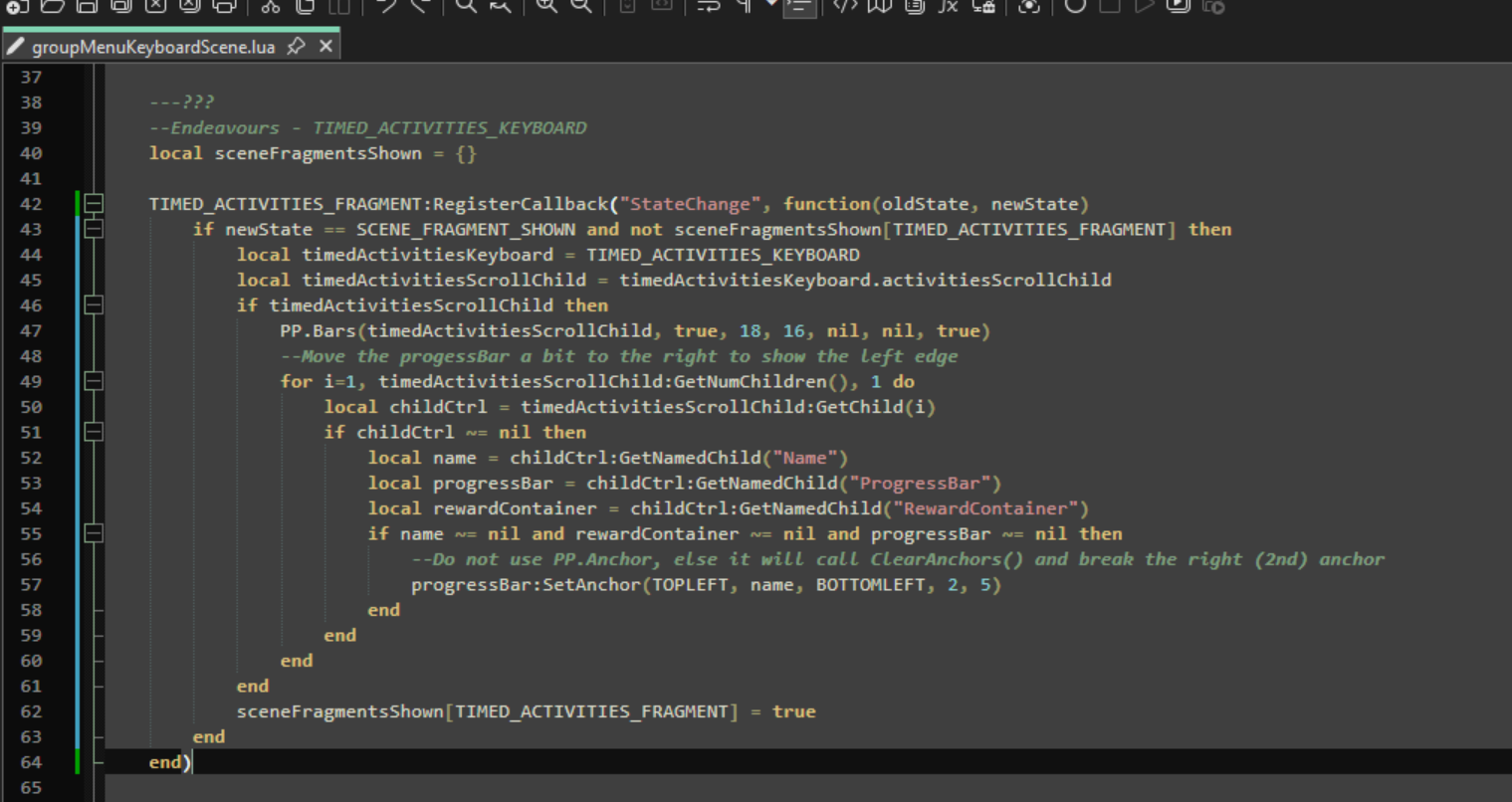Show the Document List panel
The width and height of the screenshot is (1512, 802).
coord(914,5)
